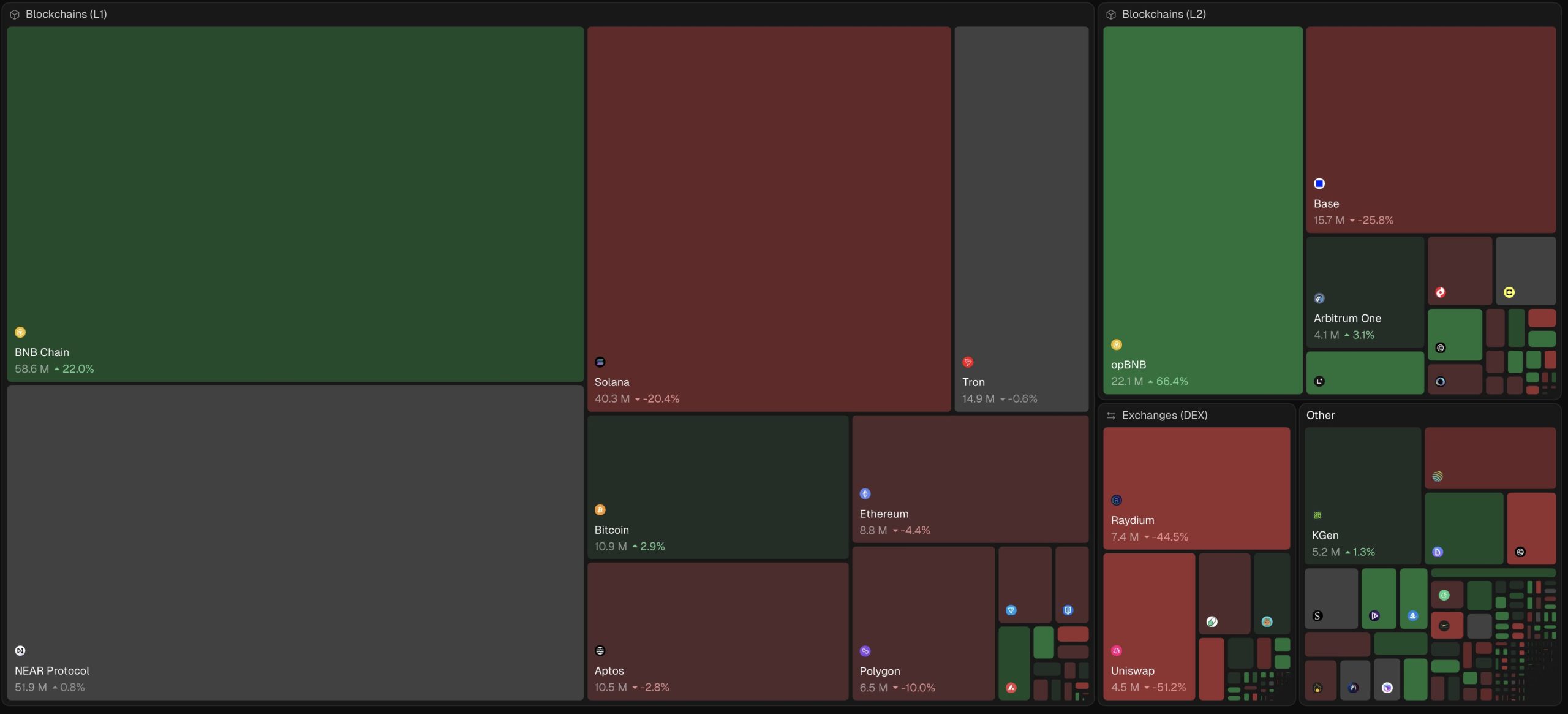Click the Uniswap logo icon

point(1117,651)
